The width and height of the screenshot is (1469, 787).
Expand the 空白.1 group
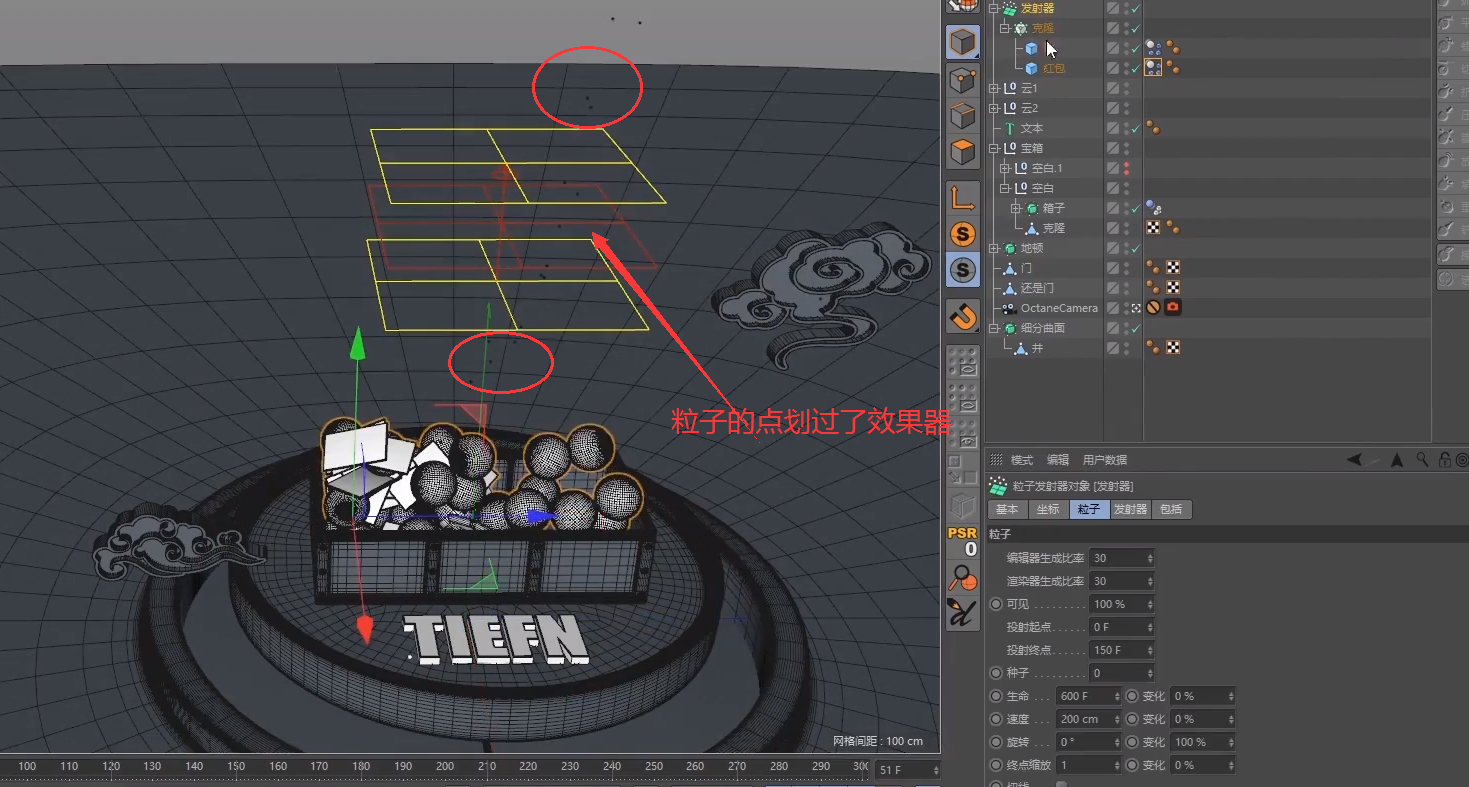click(x=1005, y=168)
